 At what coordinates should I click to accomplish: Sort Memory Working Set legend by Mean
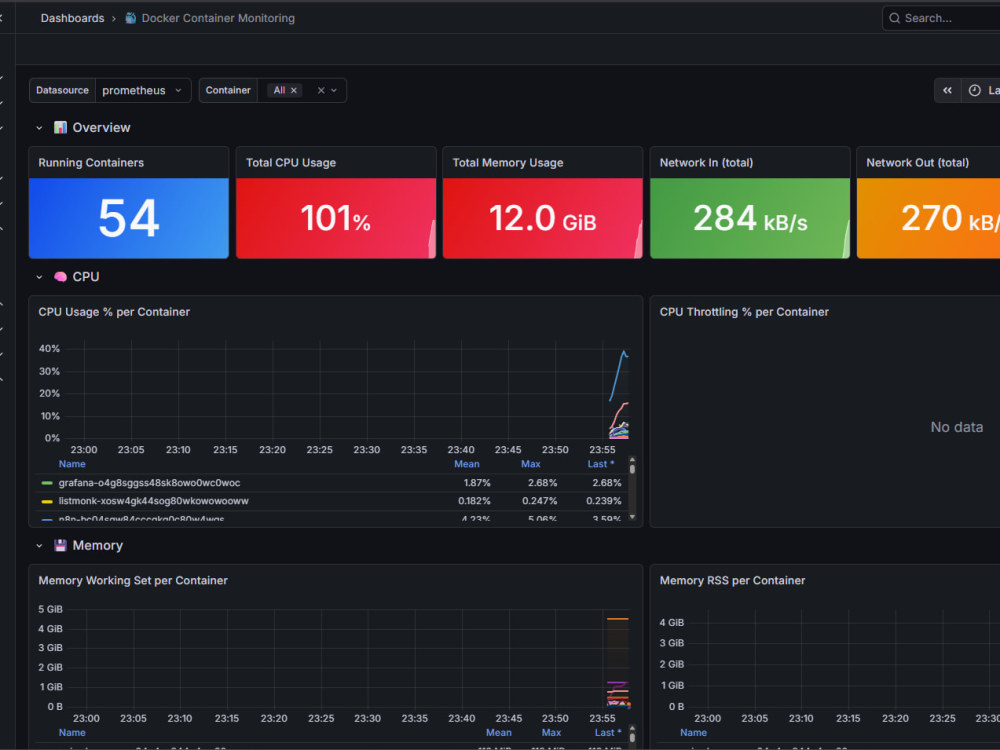499,733
